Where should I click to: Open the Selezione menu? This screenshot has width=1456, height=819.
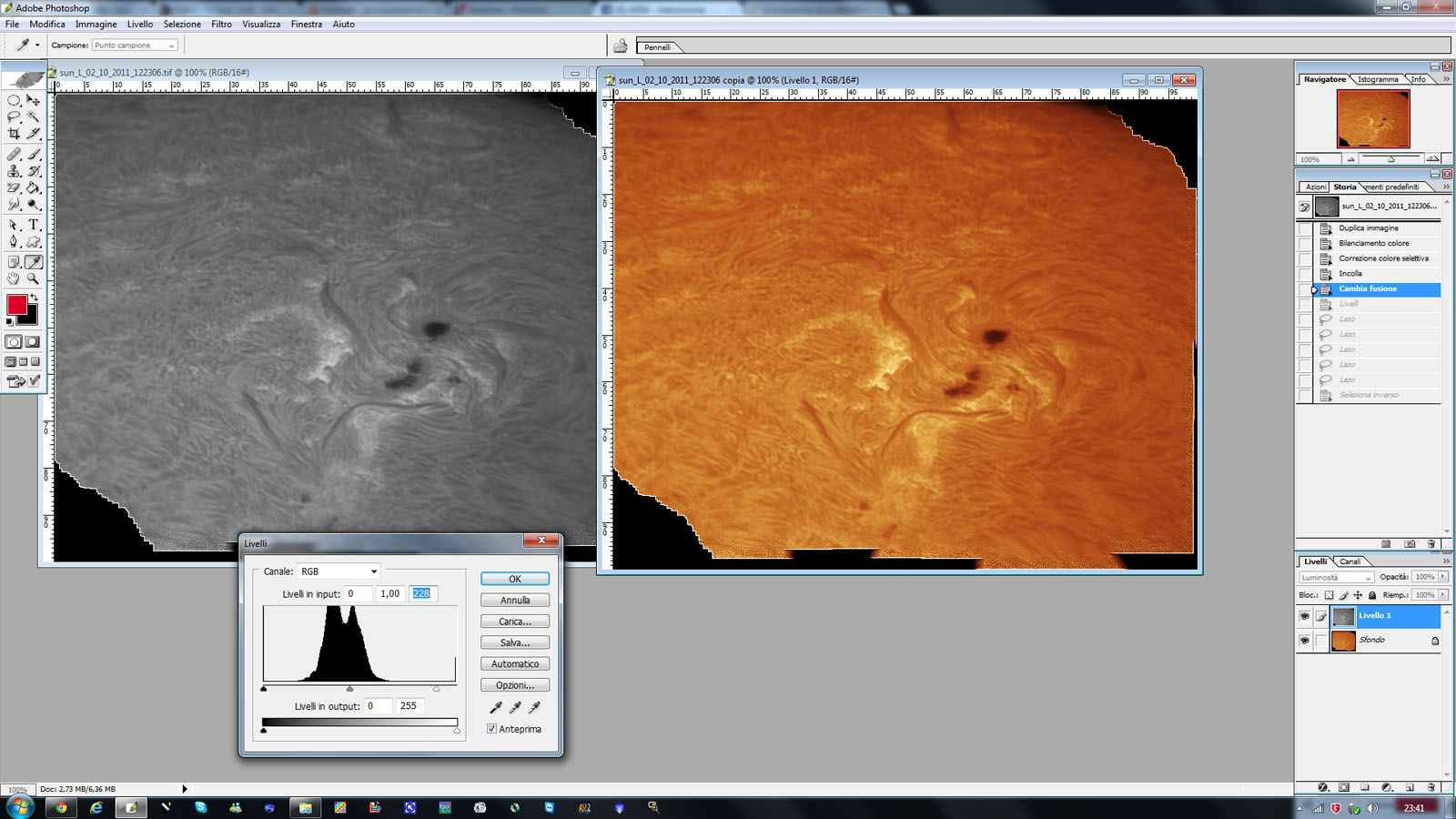182,25
